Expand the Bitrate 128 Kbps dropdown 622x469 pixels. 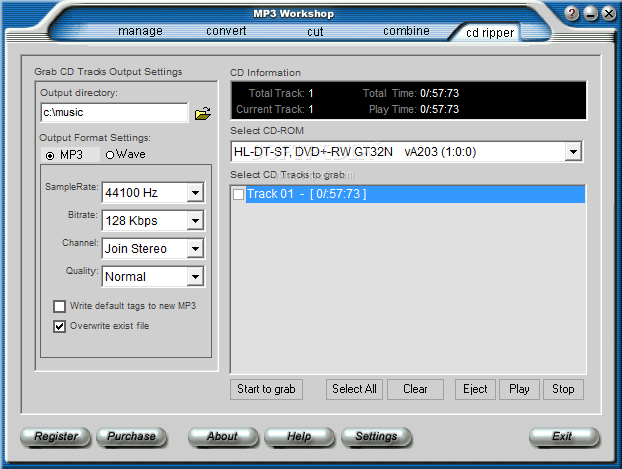click(195, 221)
